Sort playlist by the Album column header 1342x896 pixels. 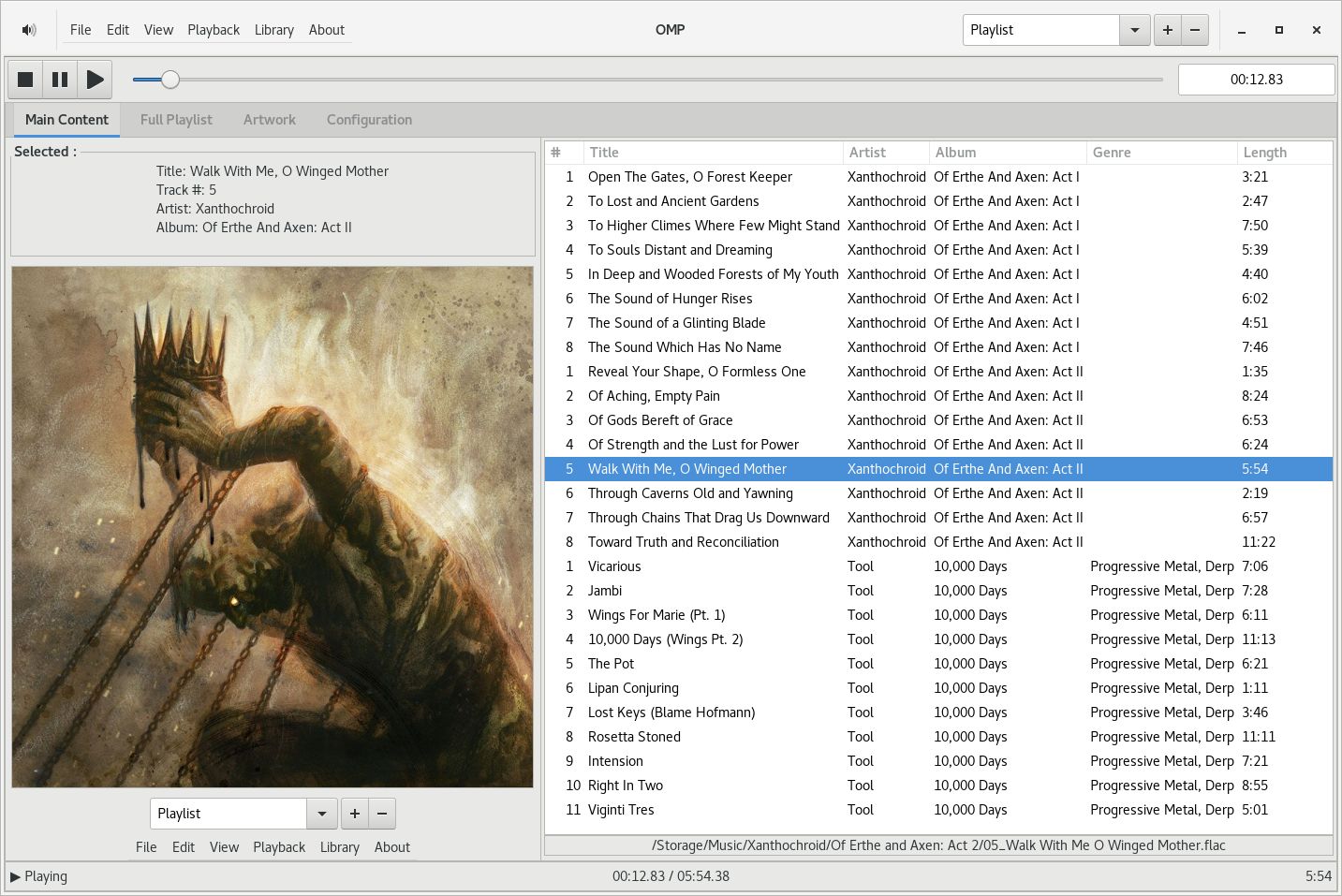click(1007, 153)
